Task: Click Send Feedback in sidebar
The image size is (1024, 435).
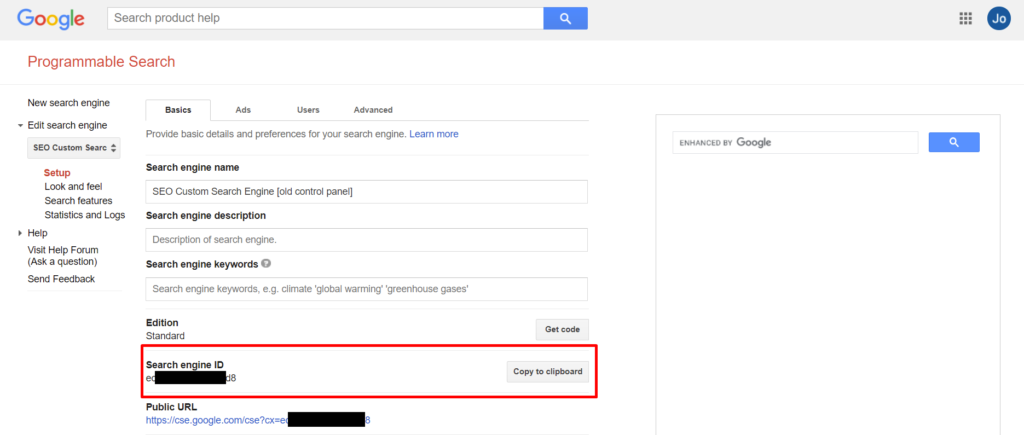Action: pos(61,279)
